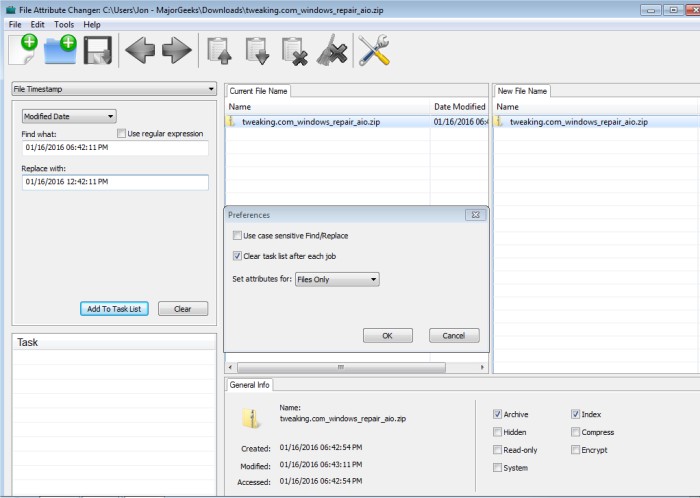Open the File menu
Screen dimensions: 700x498
tap(15, 25)
